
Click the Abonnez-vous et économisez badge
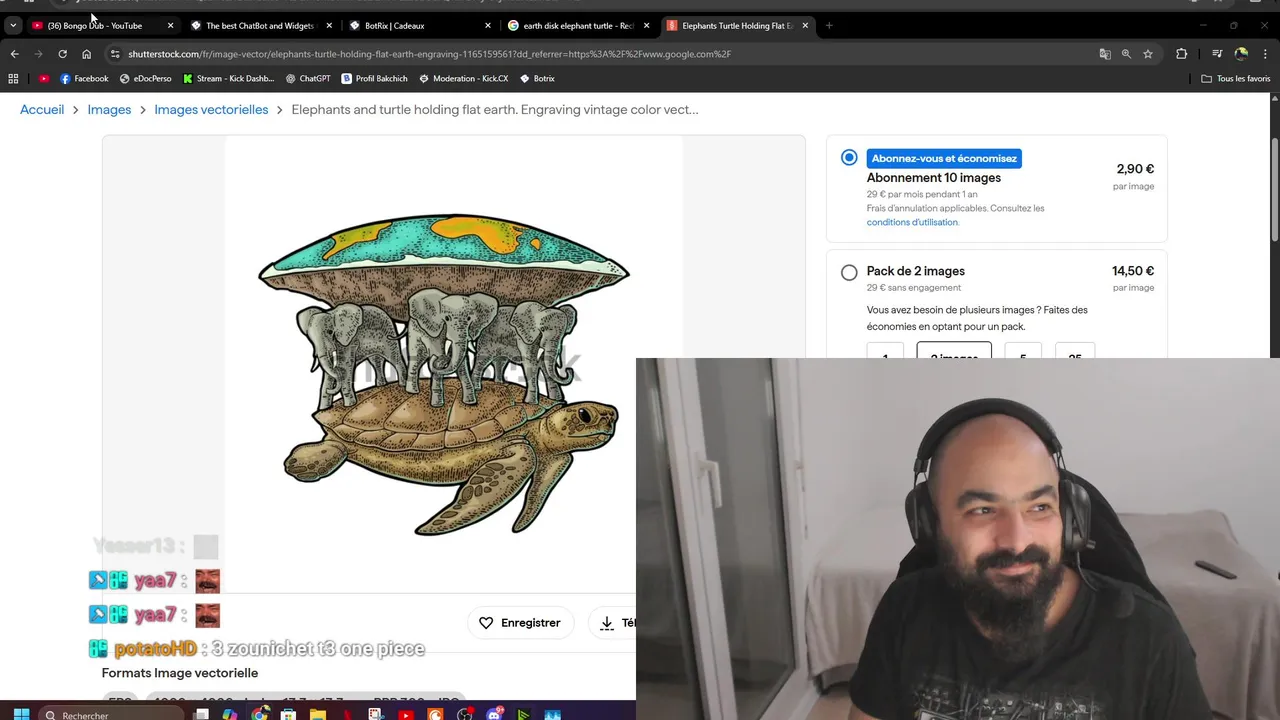[x=944, y=158]
